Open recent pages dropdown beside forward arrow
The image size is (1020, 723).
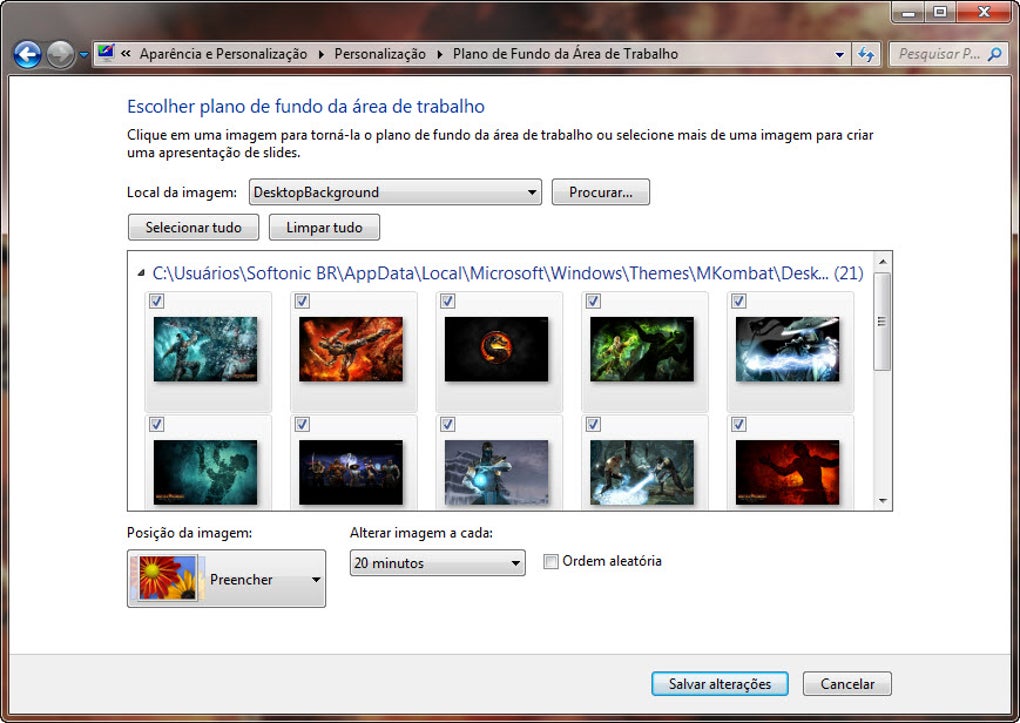(x=83, y=55)
